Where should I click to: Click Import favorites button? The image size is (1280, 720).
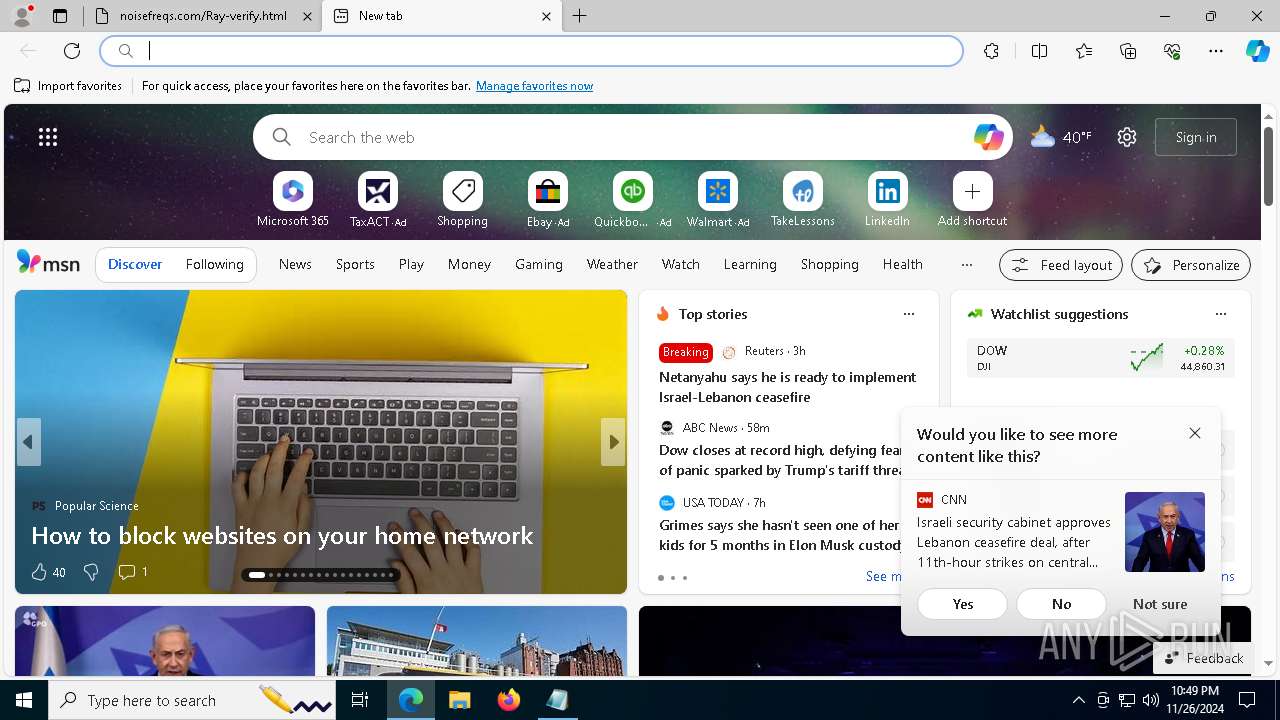click(x=68, y=86)
